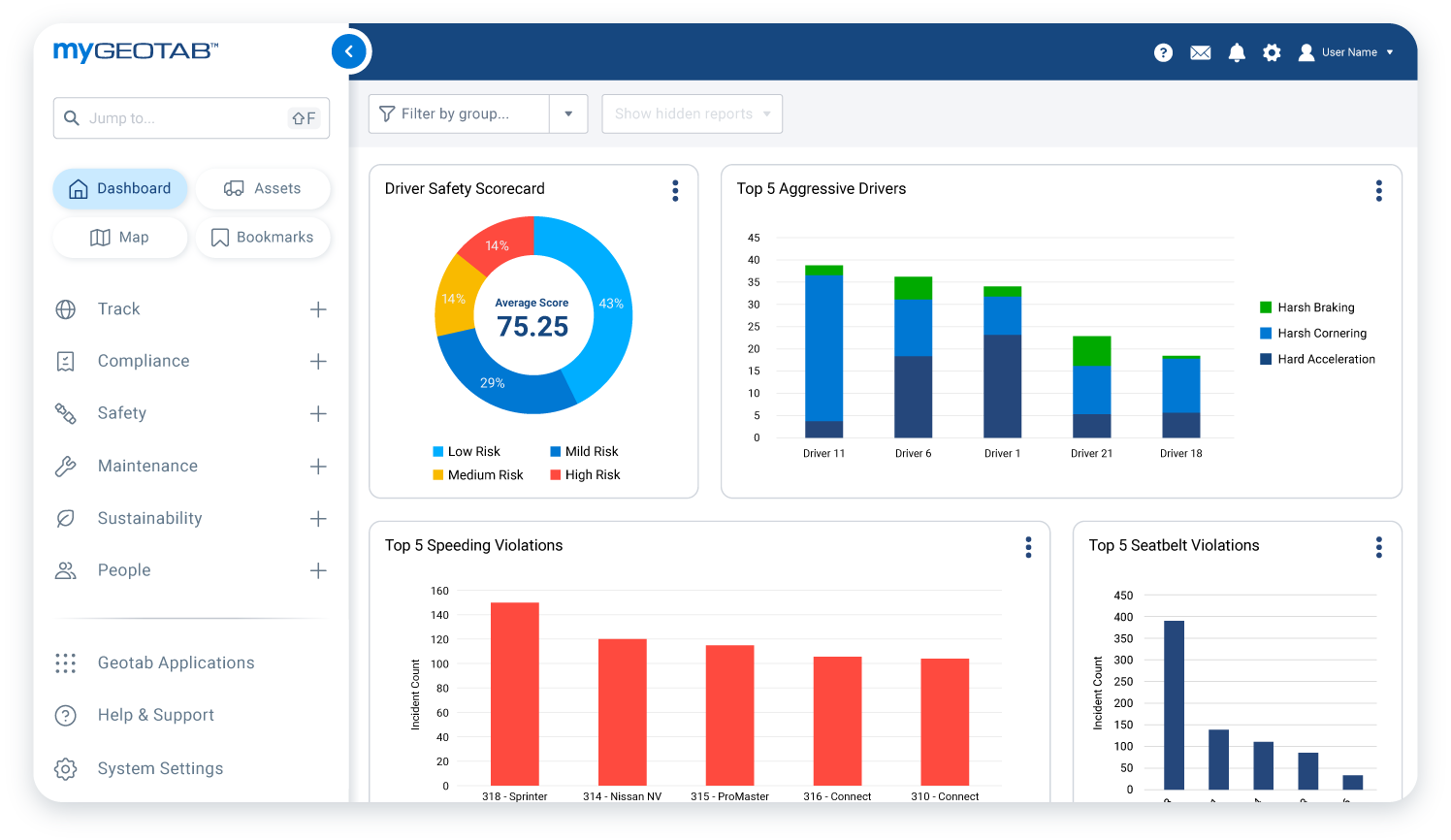Open the Help question mark icon in top bar
The width and height of the screenshot is (1451, 840).
pyautogui.click(x=1163, y=52)
